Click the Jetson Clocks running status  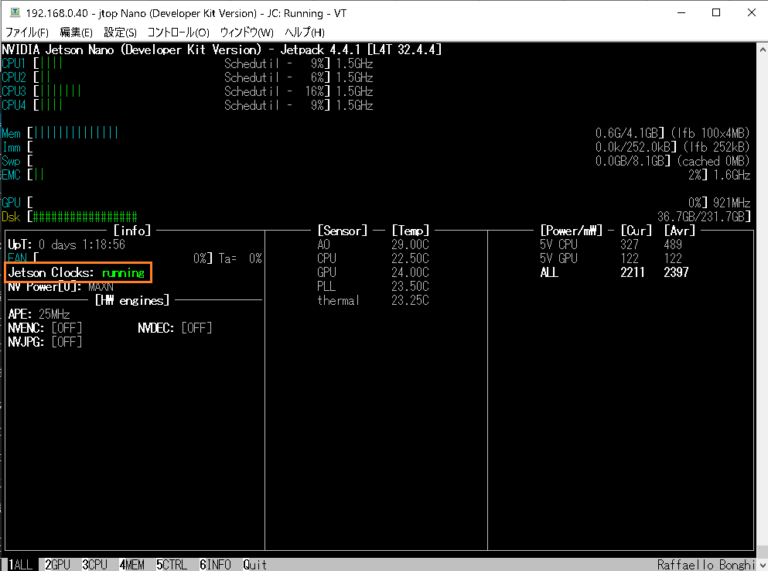78,272
